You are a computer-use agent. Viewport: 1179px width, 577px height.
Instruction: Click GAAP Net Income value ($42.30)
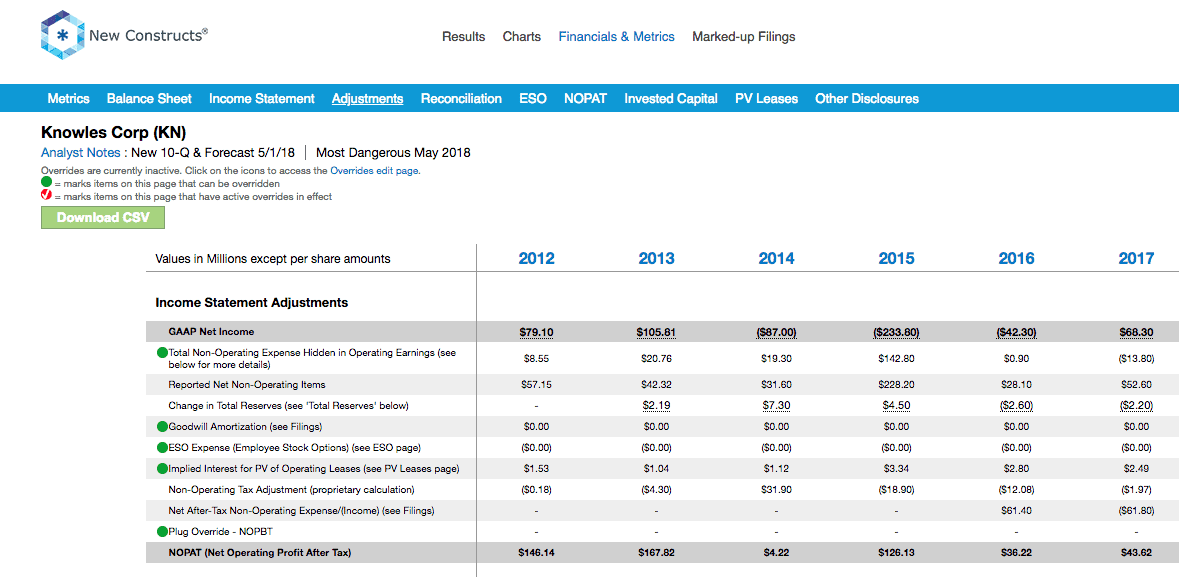[1017, 332]
